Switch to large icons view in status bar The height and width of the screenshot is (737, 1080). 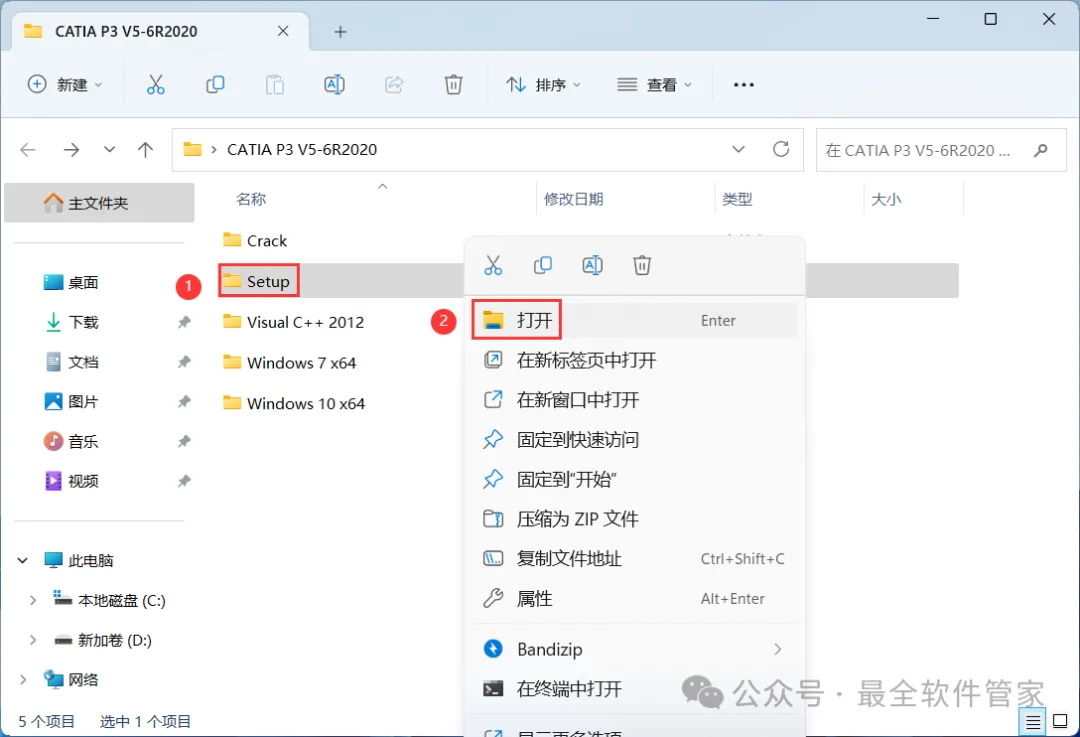click(1061, 722)
